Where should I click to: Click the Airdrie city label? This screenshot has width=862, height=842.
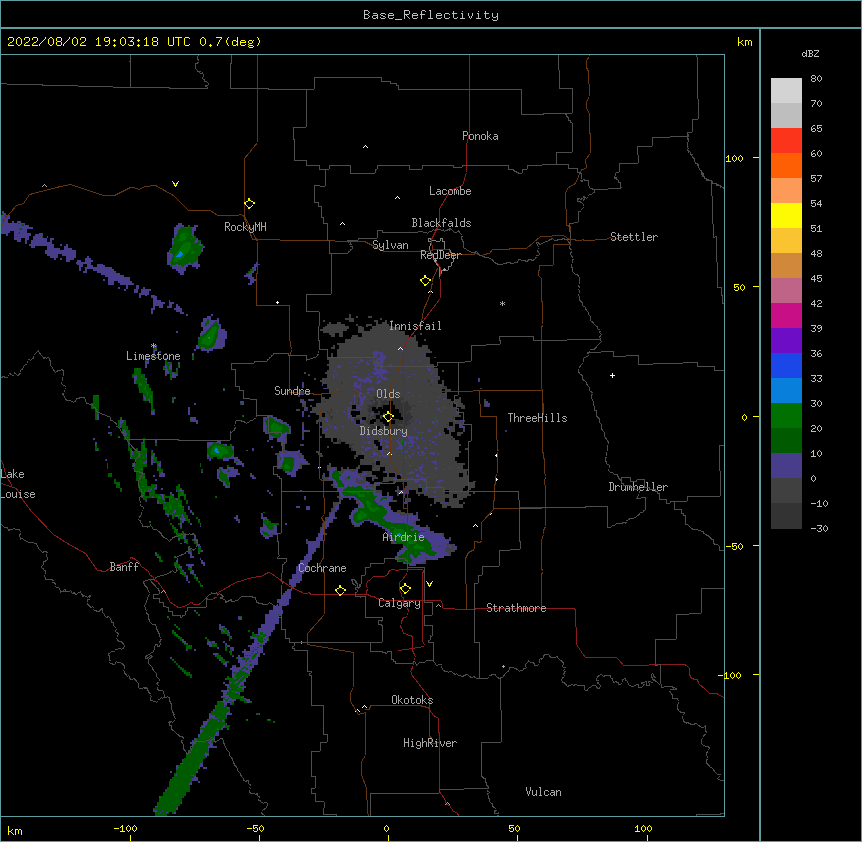click(404, 537)
